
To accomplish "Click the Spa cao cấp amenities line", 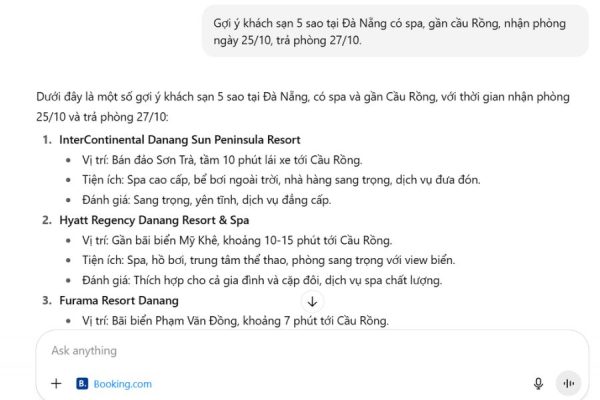I will click(267, 180).
